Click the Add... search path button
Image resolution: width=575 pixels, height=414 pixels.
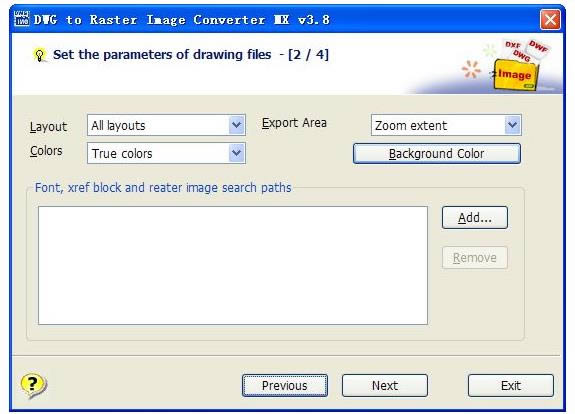click(475, 218)
